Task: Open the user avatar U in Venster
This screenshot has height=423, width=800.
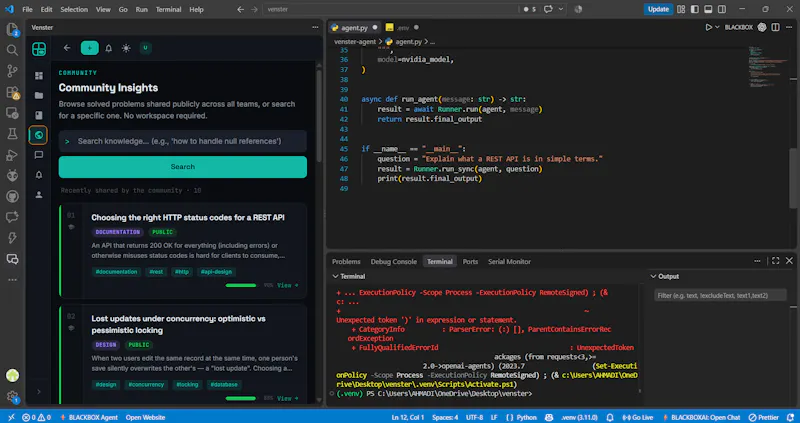Action: pos(145,48)
